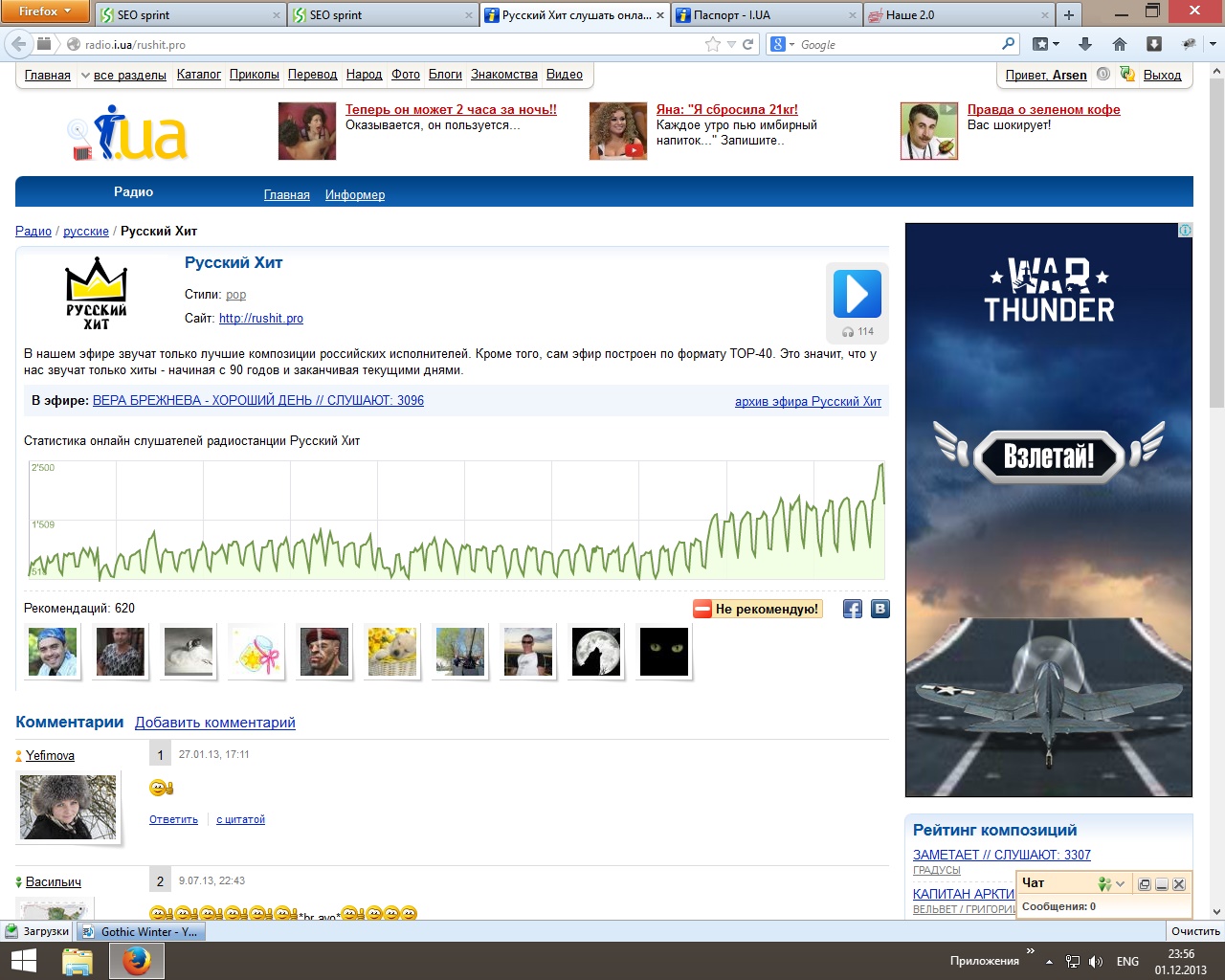
Task: Click the VKontakte share icon
Action: click(880, 609)
